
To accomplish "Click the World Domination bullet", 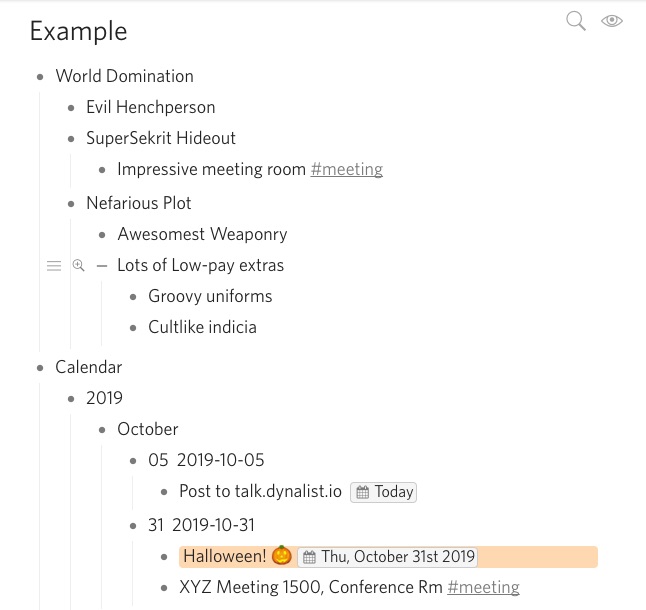I will [40, 77].
